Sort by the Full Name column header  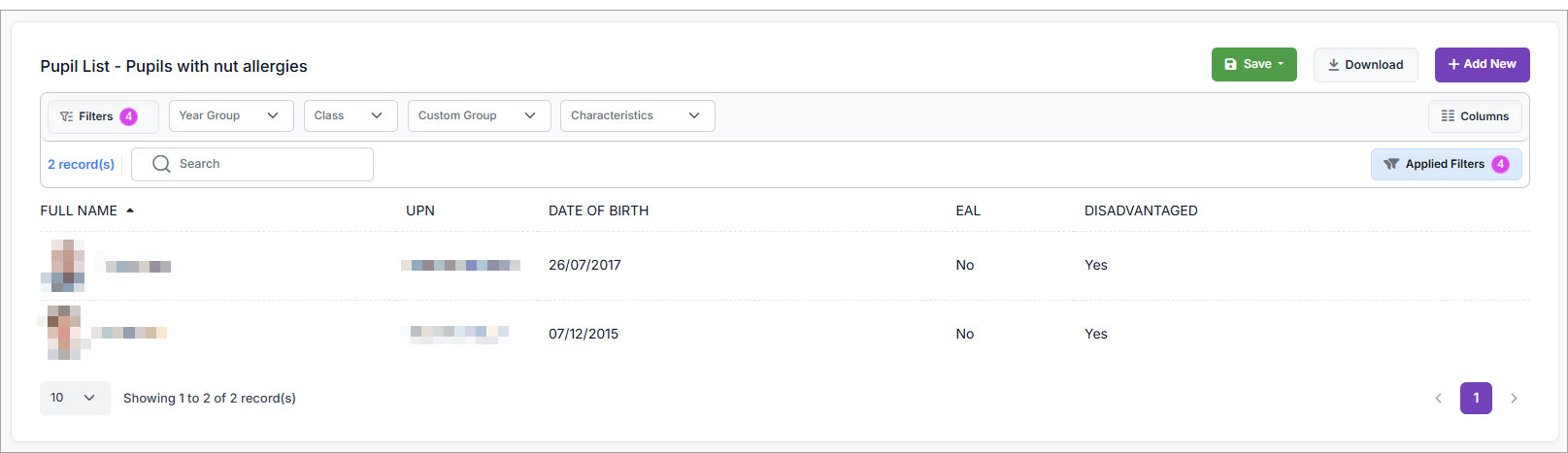[x=80, y=210]
